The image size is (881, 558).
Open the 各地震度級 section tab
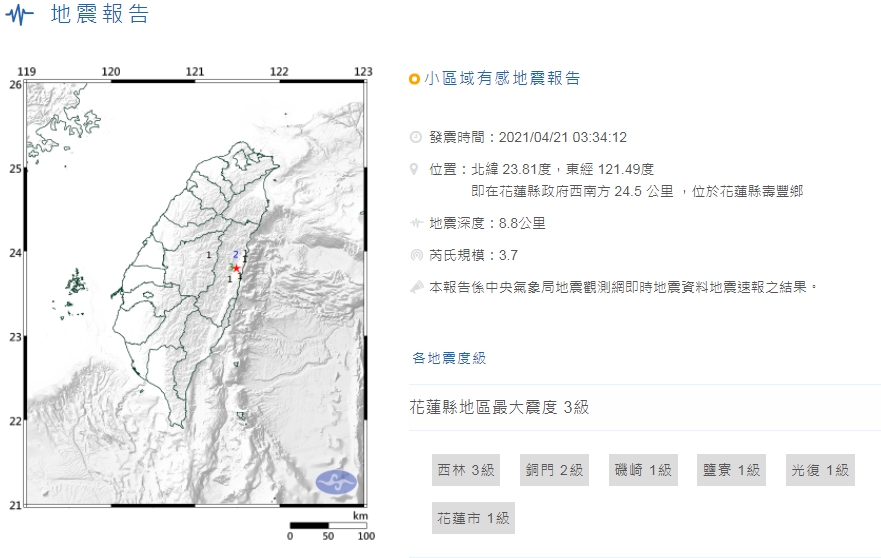pos(449,358)
